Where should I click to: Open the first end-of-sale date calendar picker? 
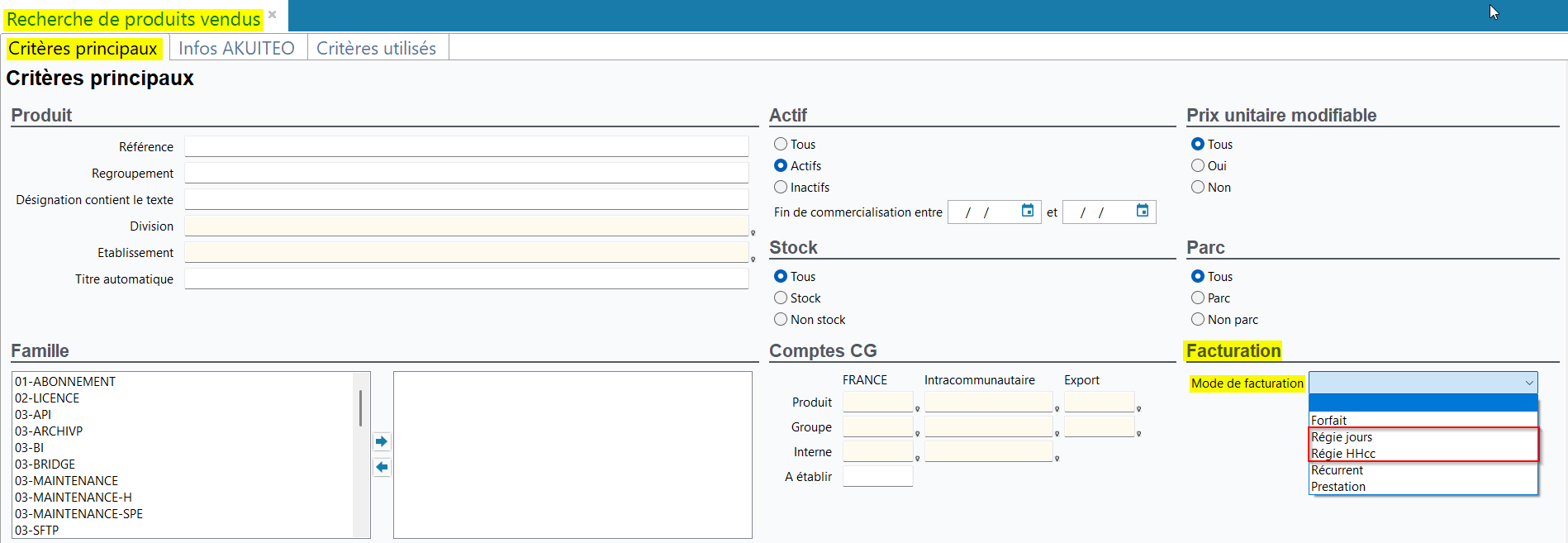click(1027, 211)
